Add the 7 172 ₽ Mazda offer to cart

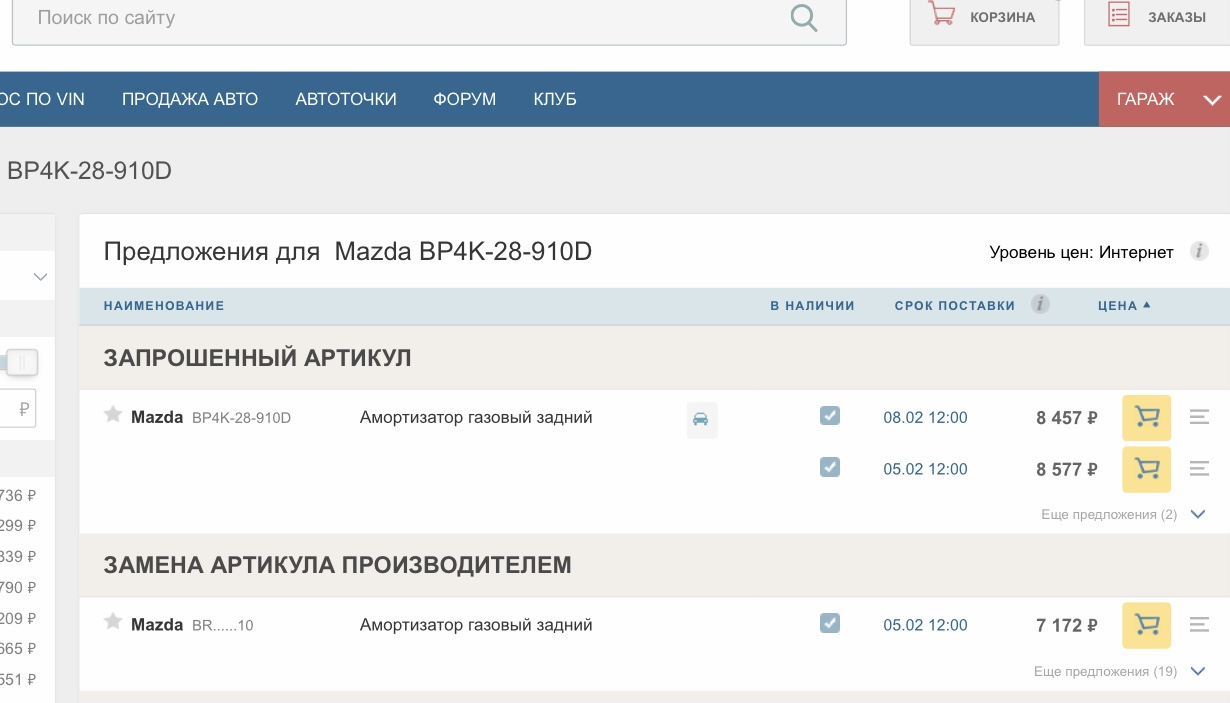(1146, 625)
